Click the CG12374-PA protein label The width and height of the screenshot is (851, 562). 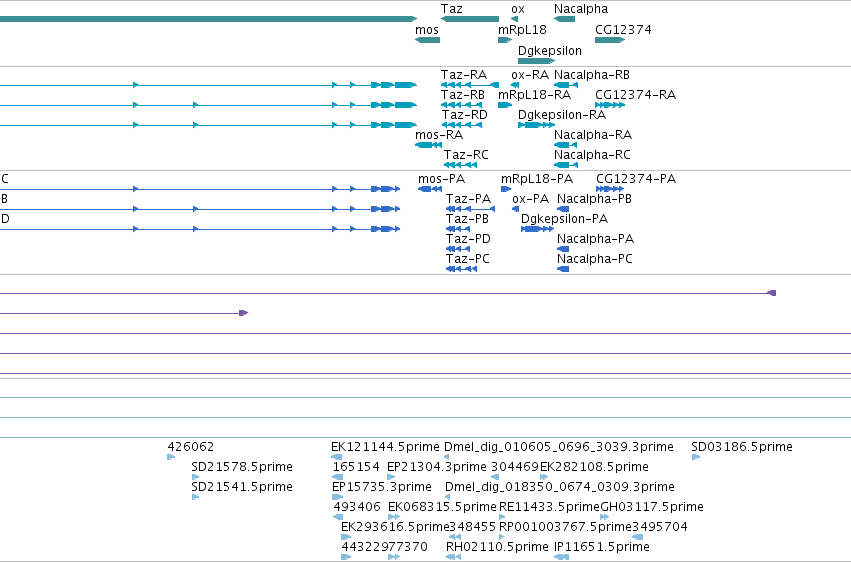point(636,179)
